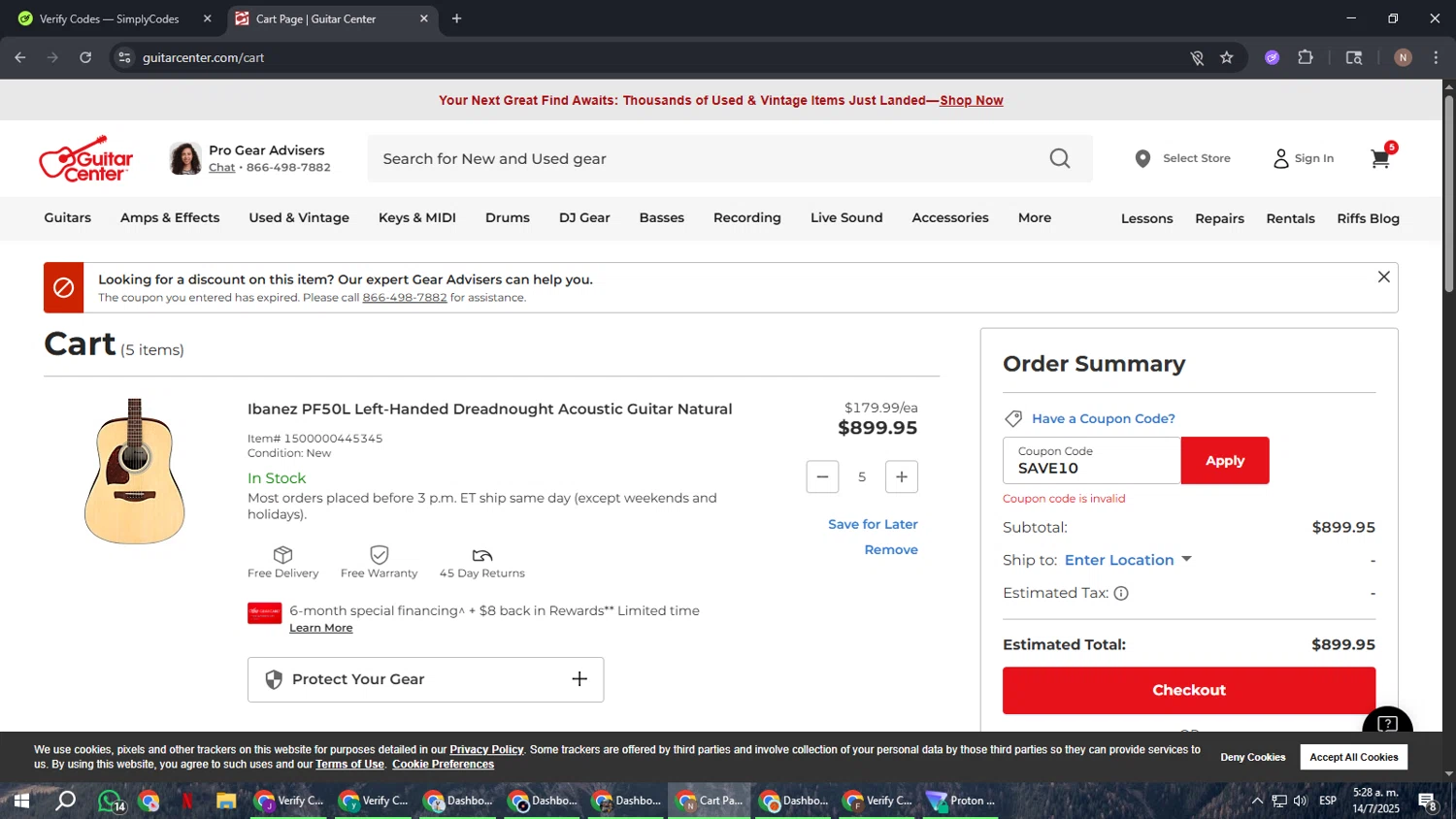Image resolution: width=1456 pixels, height=819 pixels.
Task: Click the search magnifier icon
Action: tap(1060, 158)
